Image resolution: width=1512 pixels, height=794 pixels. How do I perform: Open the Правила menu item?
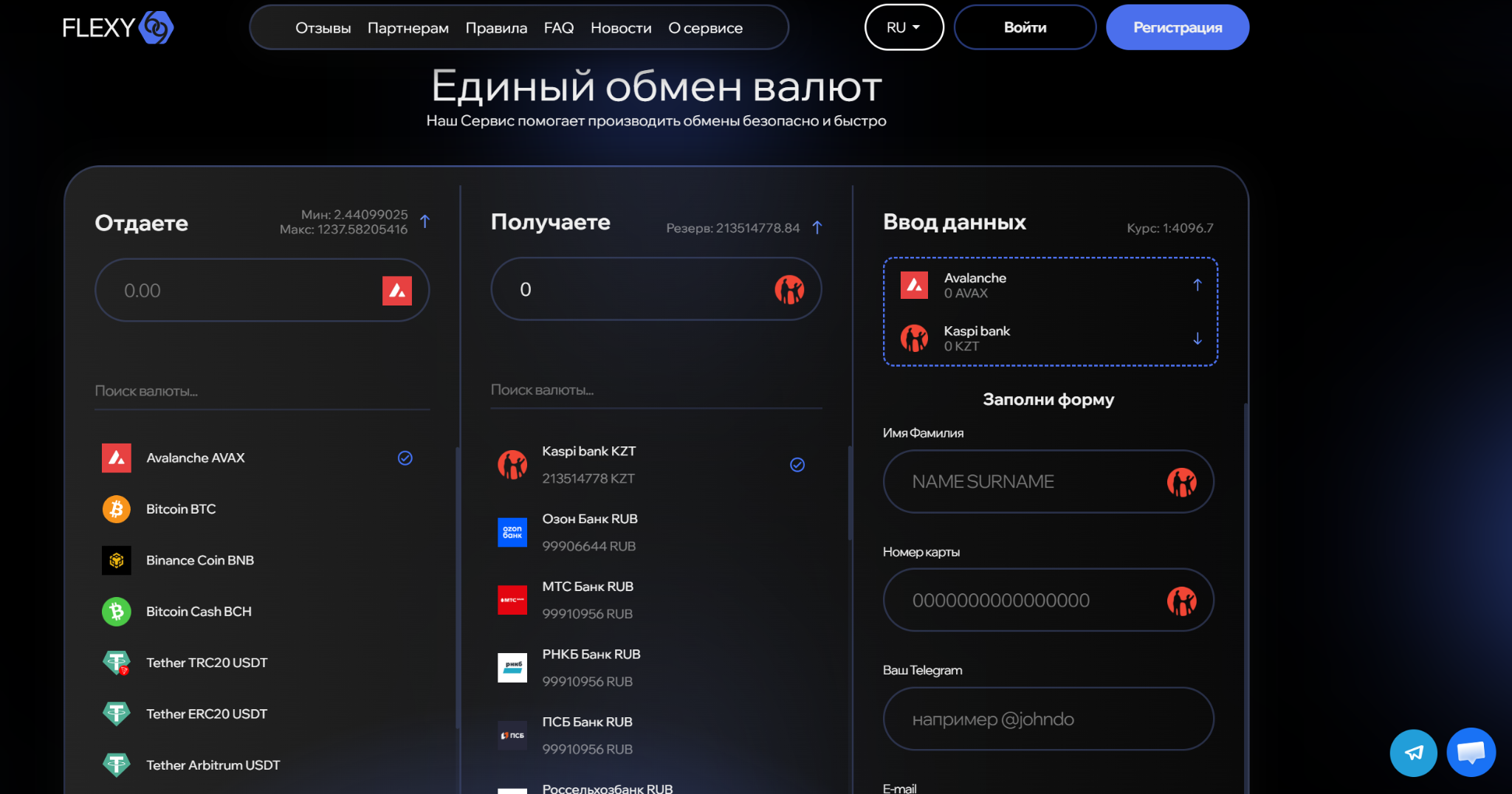pos(496,28)
